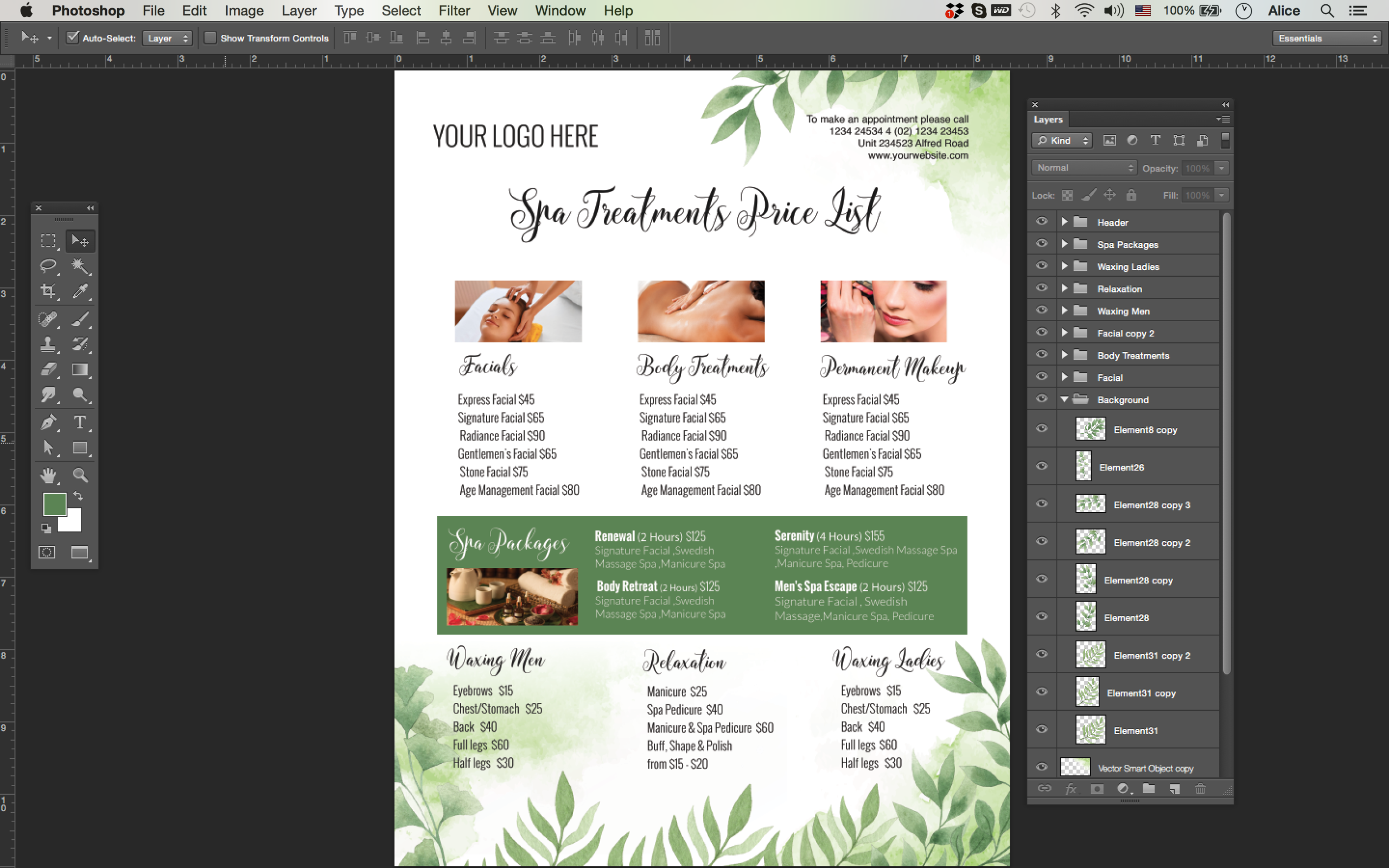Select the History Brush tool
The image size is (1389, 868).
coord(80,344)
